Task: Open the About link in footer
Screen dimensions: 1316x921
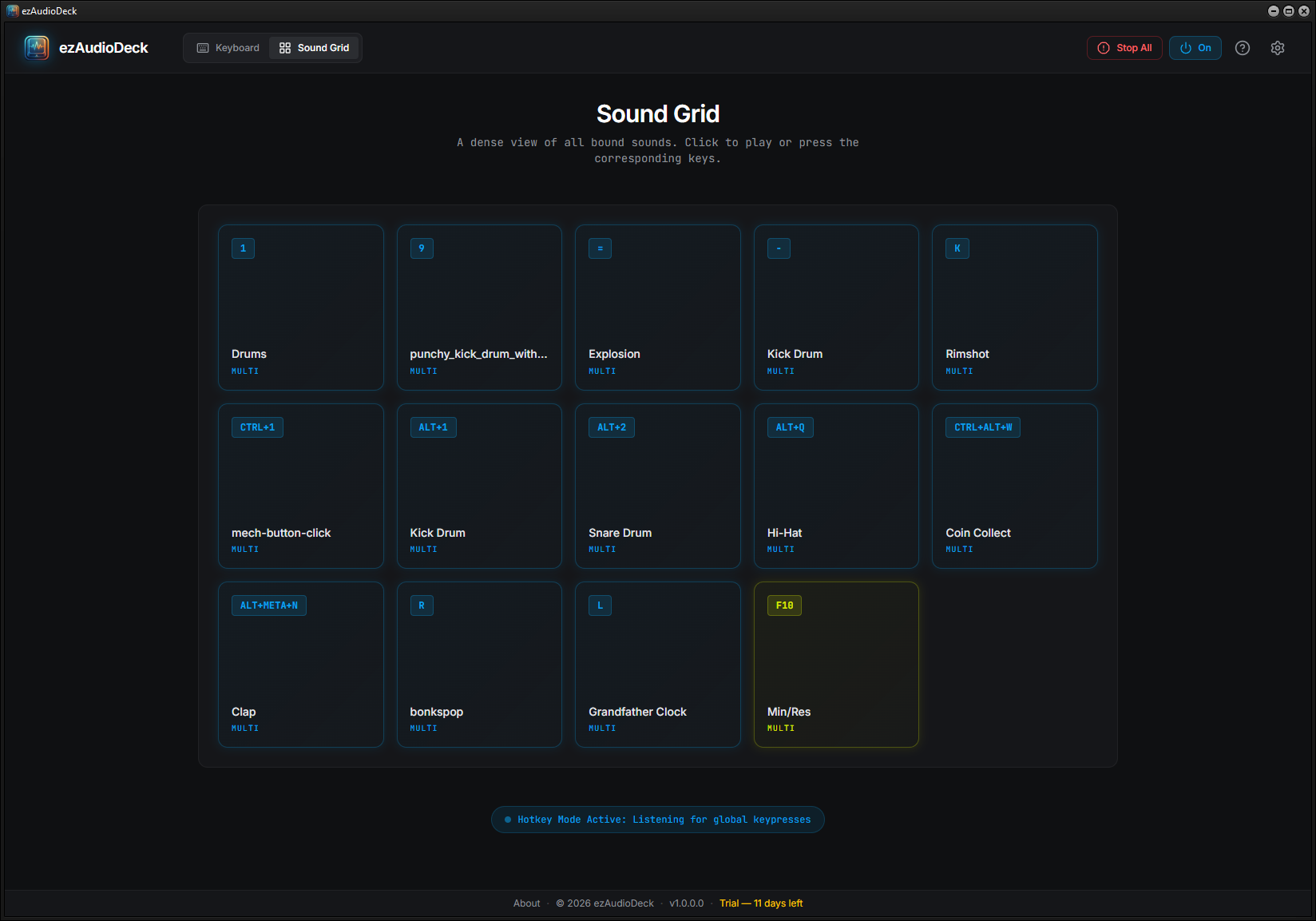Action: (526, 903)
